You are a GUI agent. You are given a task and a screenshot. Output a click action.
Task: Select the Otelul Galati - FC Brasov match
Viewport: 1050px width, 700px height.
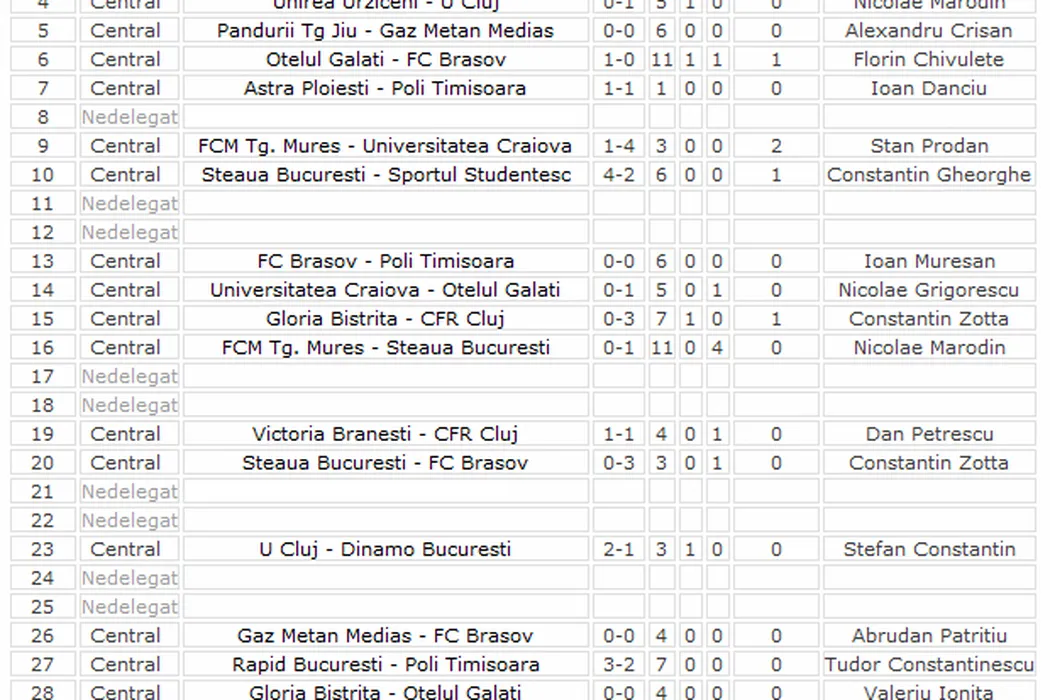point(385,60)
